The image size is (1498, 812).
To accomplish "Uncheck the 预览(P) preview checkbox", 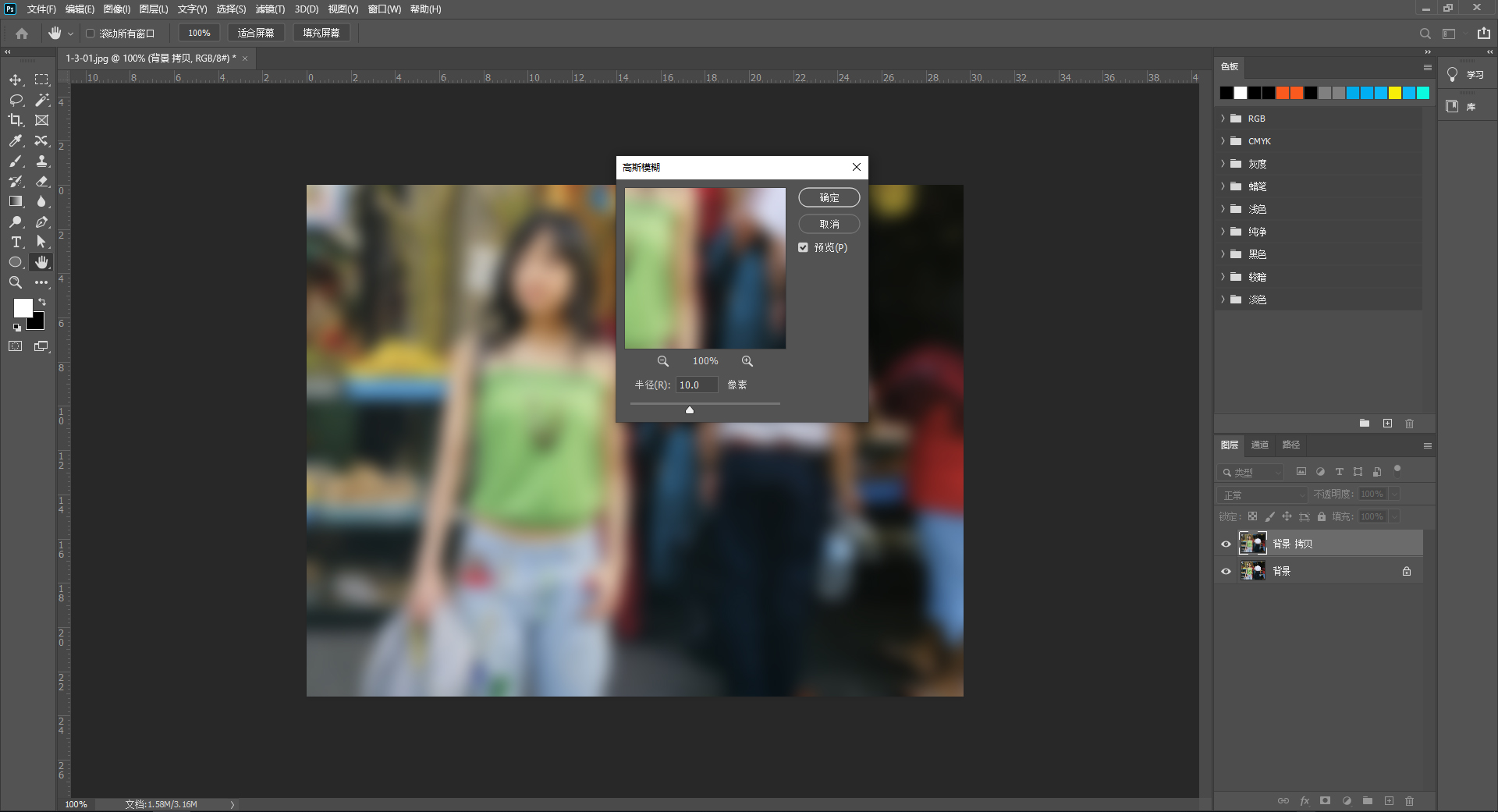I will pos(803,247).
